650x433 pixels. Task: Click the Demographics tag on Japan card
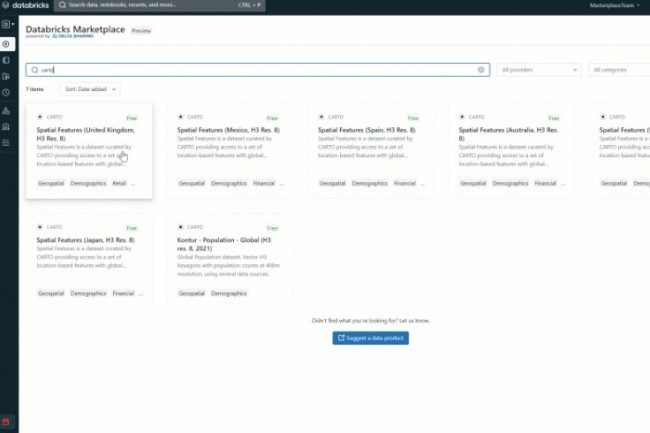[x=88, y=293]
